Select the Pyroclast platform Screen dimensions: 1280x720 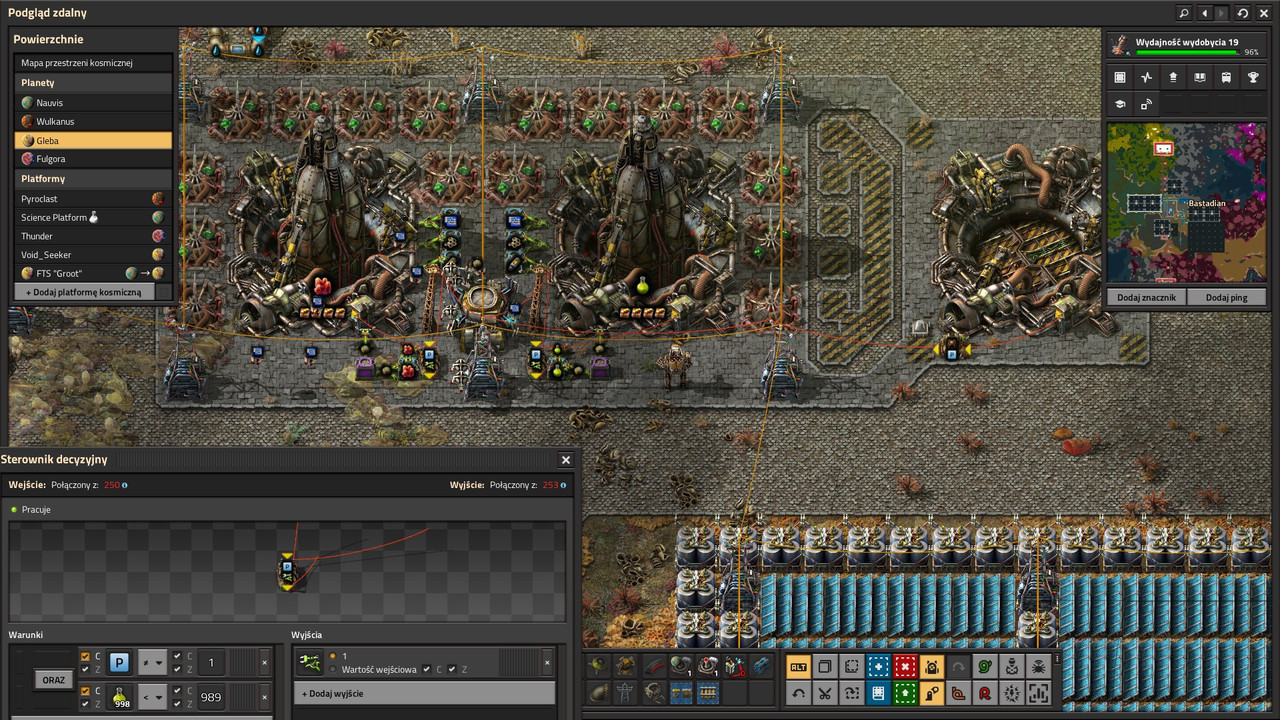coord(93,198)
